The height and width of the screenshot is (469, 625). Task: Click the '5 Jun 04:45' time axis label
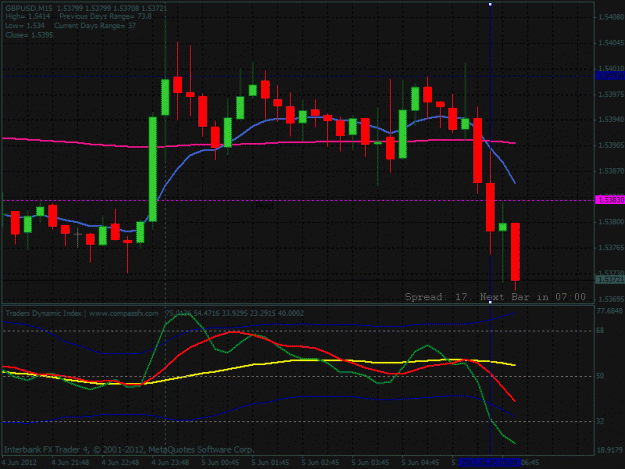[x=421, y=463]
